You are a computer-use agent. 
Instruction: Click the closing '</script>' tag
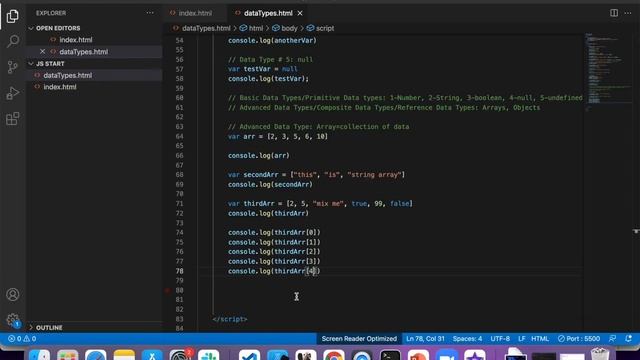click(x=230, y=319)
